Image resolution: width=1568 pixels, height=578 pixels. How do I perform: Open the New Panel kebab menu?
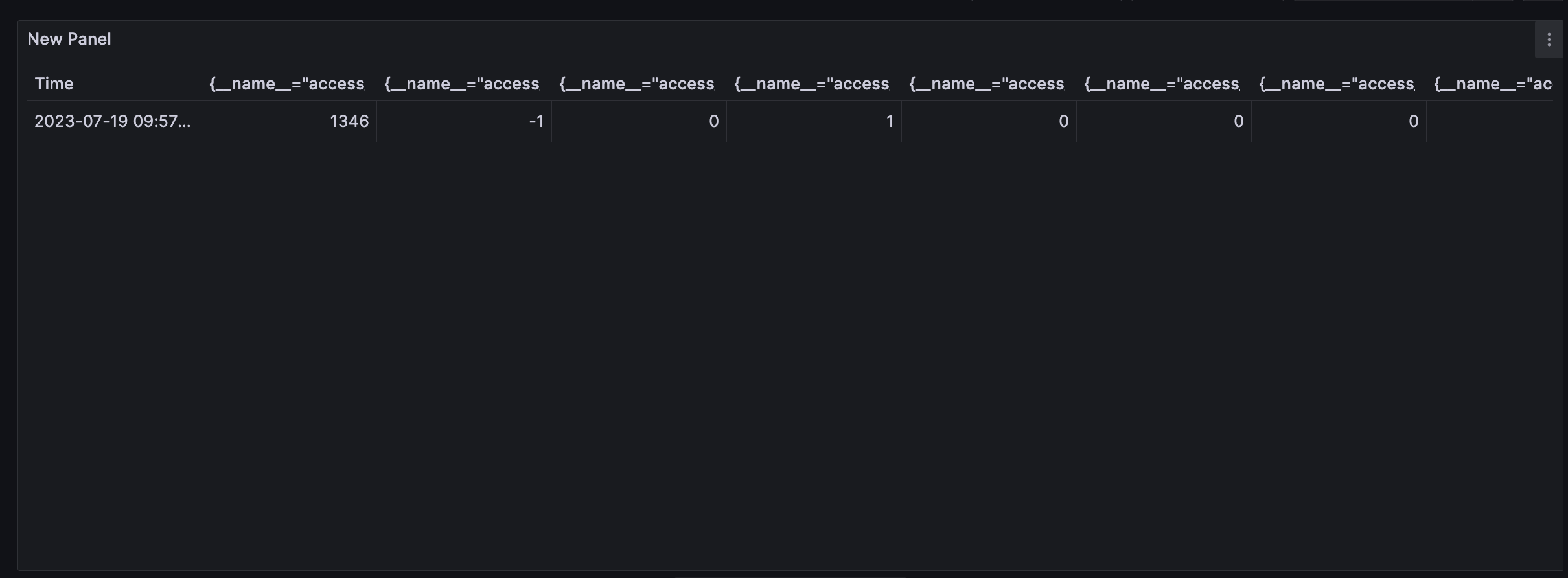(1549, 39)
